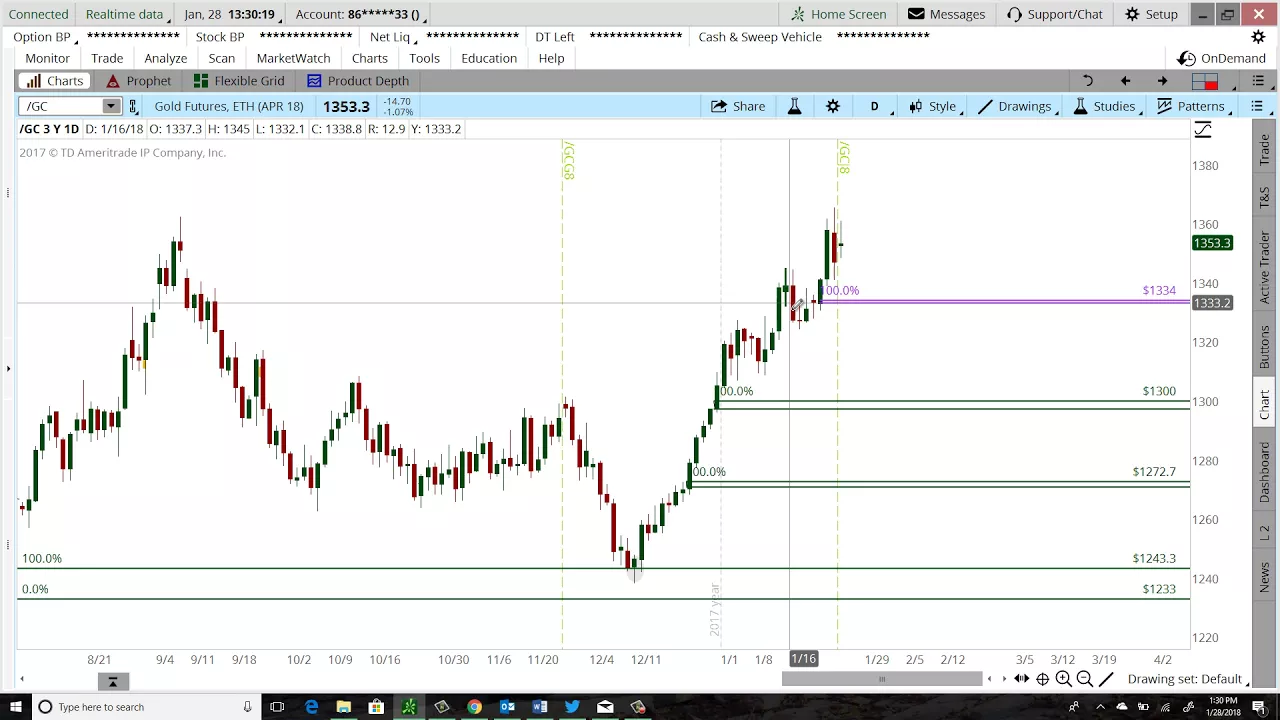Image resolution: width=1280 pixels, height=720 pixels.
Task: Open the T&S side panel
Action: pos(1265,197)
